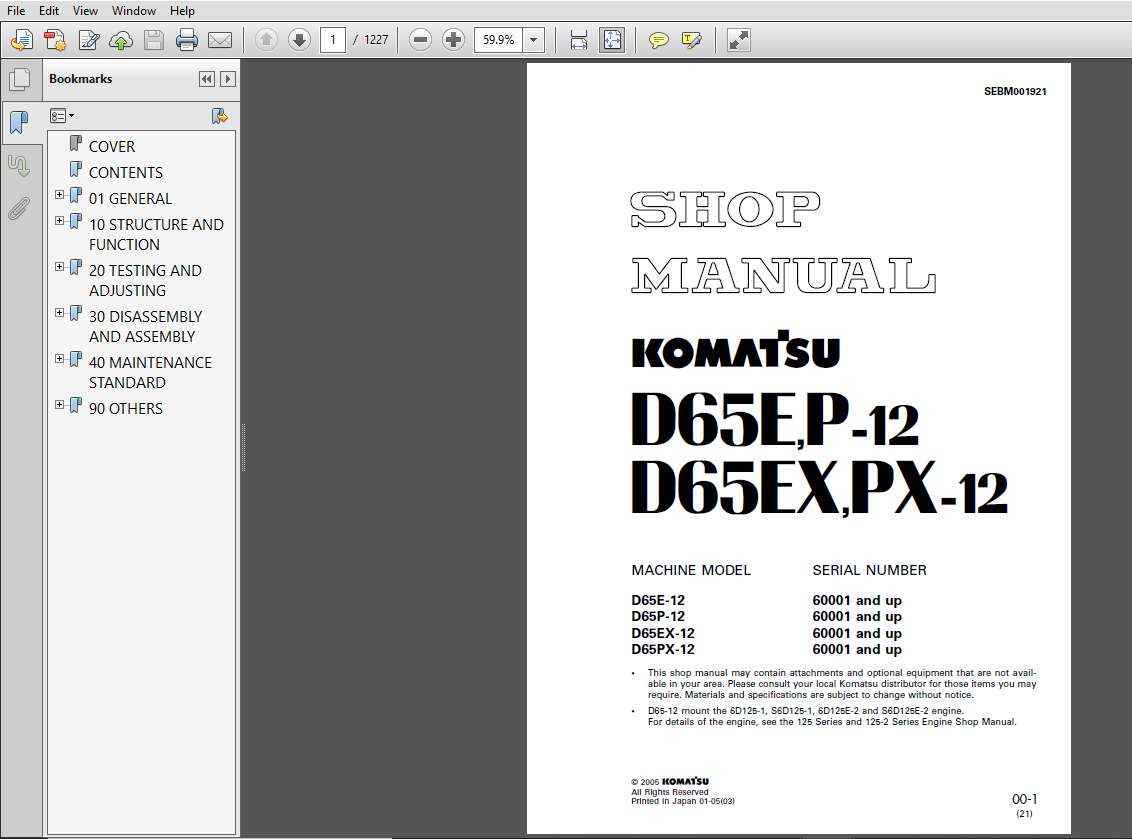The image size is (1132, 839).
Task: Go to the previous page with the up arrow
Action: coord(266,40)
